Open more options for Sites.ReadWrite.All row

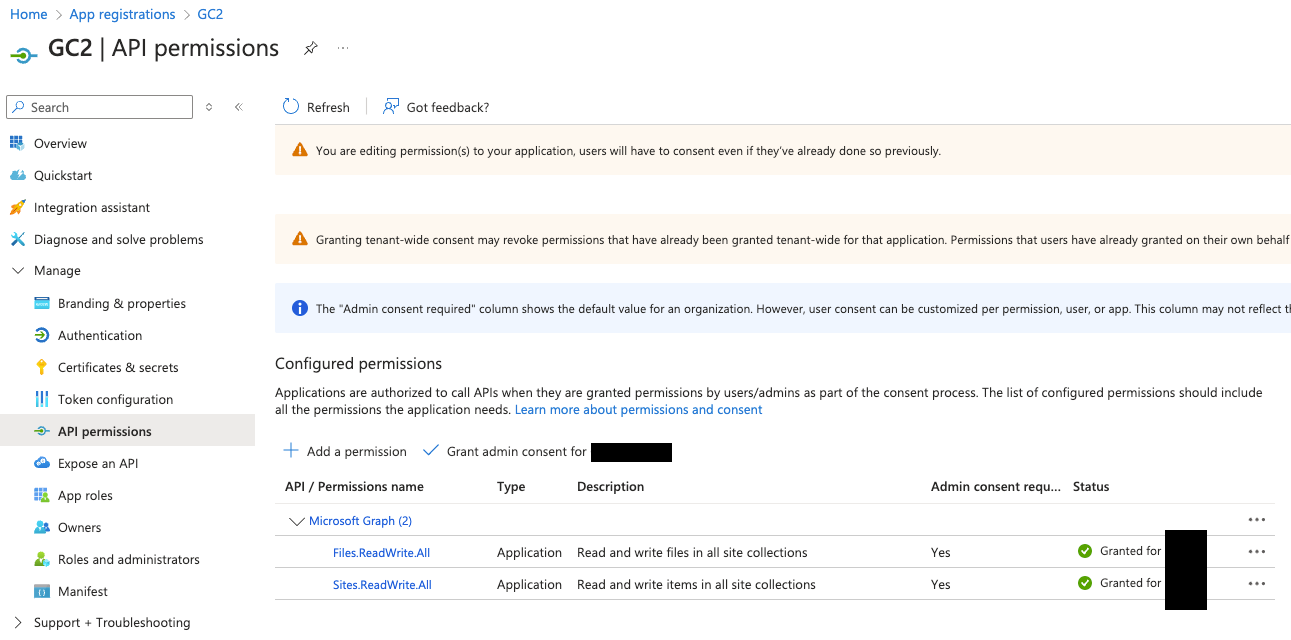click(x=1256, y=584)
